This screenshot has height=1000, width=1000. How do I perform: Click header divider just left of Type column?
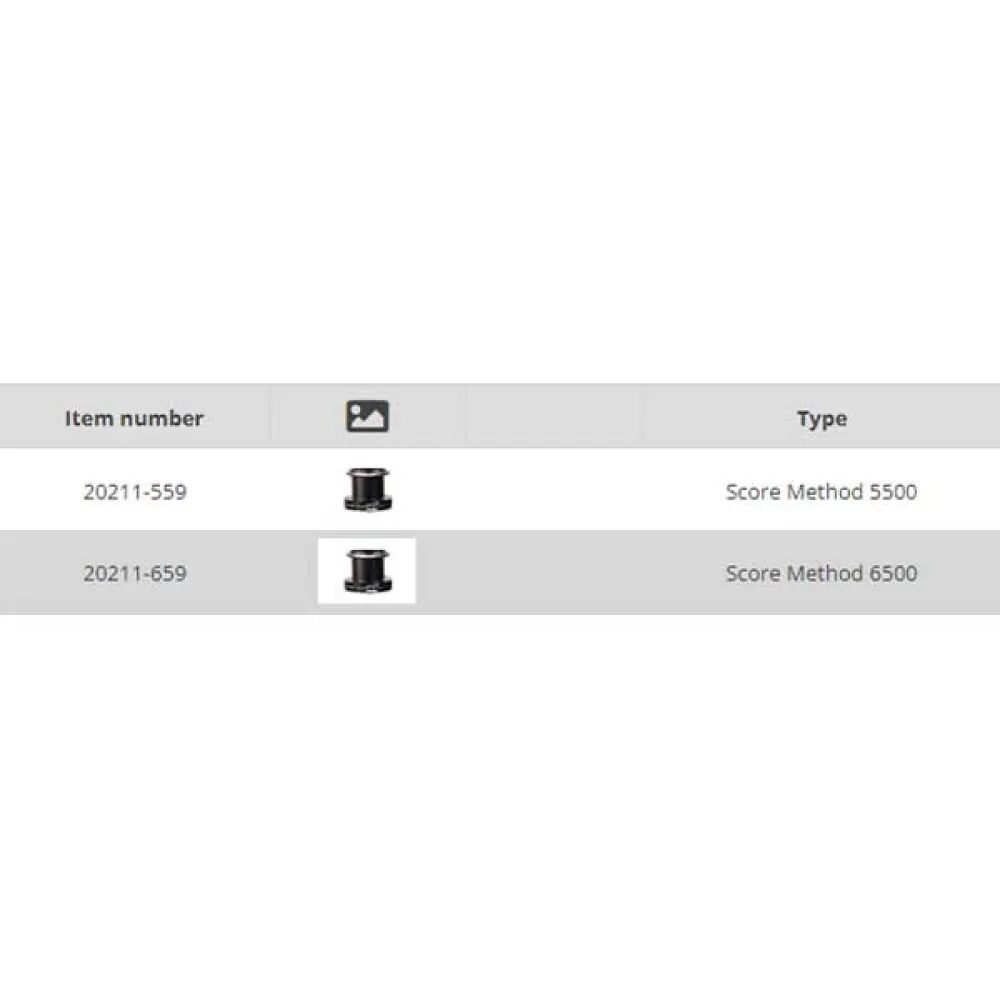click(644, 418)
